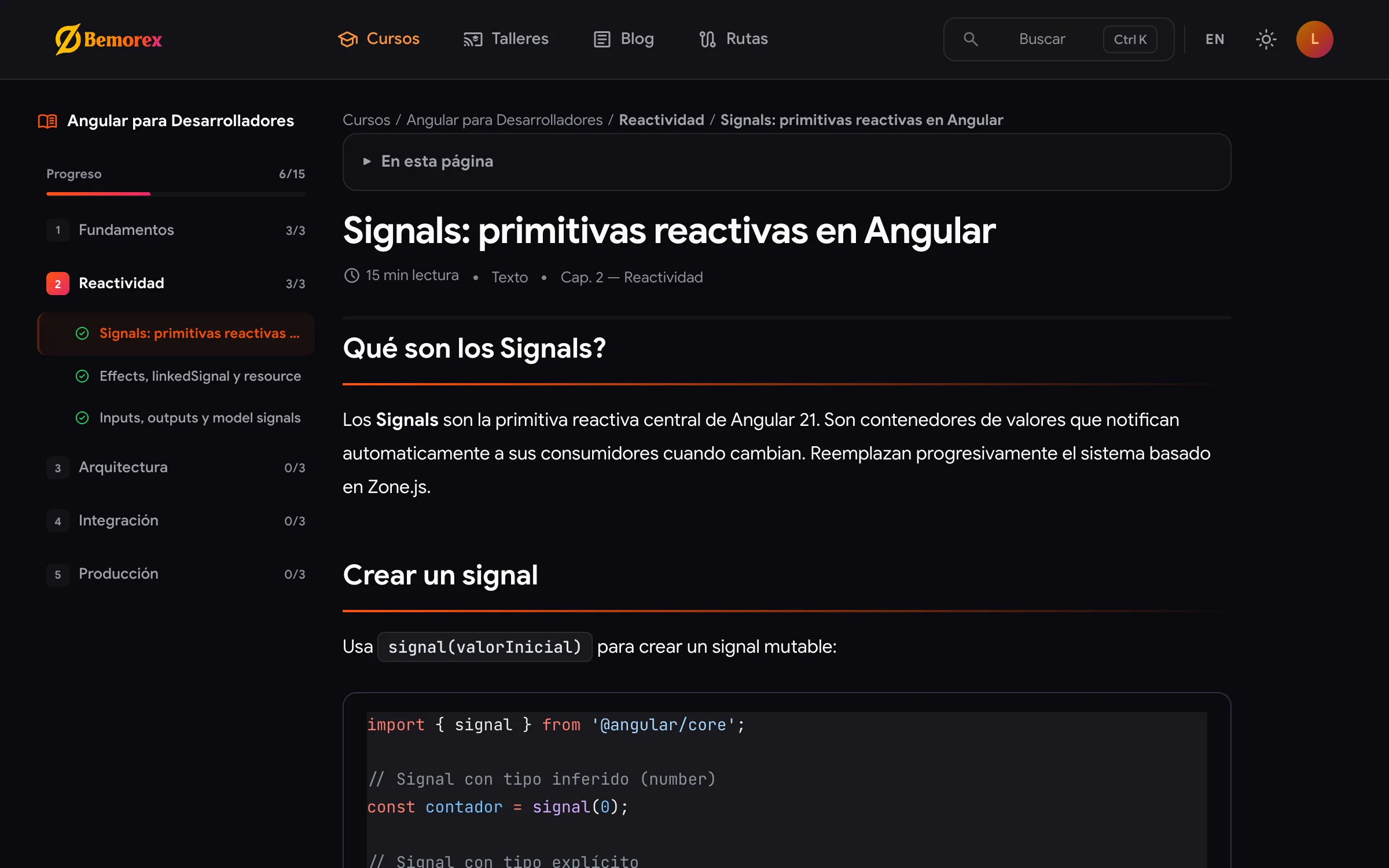Expand the Integración chapter
The height and width of the screenshot is (868, 1389).
click(176, 521)
